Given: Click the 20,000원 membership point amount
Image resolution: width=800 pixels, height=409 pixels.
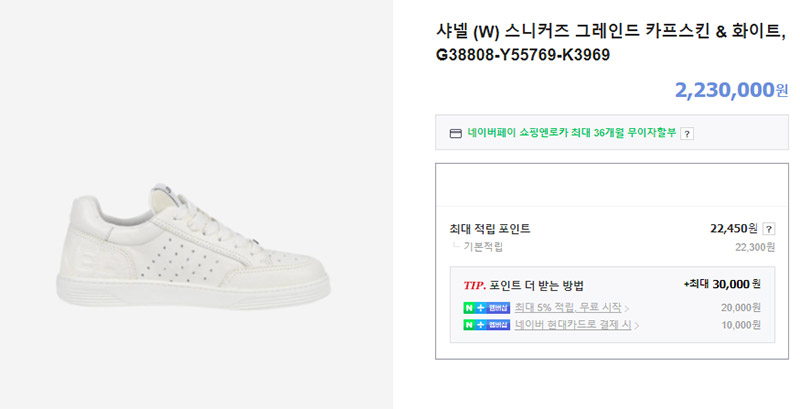Looking at the screenshot, I should (x=741, y=308).
